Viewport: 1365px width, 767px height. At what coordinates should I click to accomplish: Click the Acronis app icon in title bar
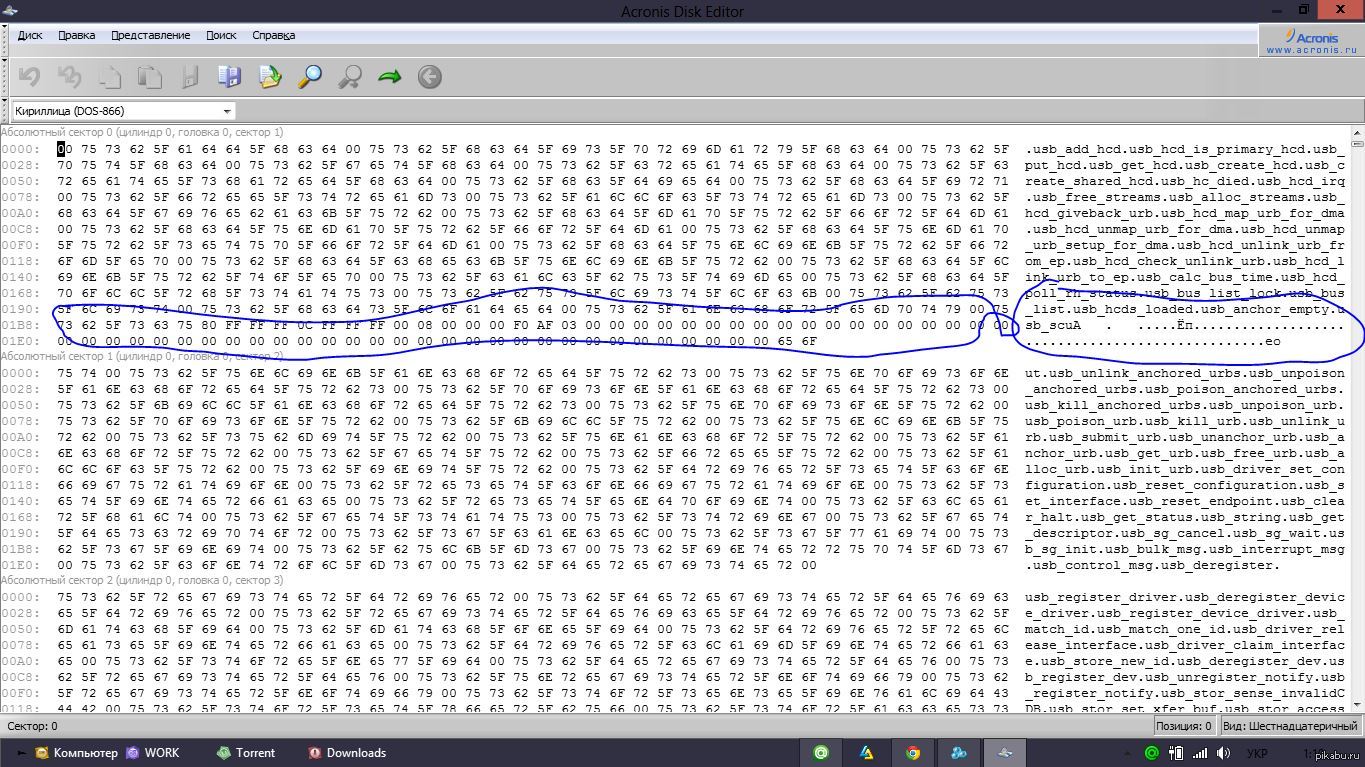(x=9, y=10)
